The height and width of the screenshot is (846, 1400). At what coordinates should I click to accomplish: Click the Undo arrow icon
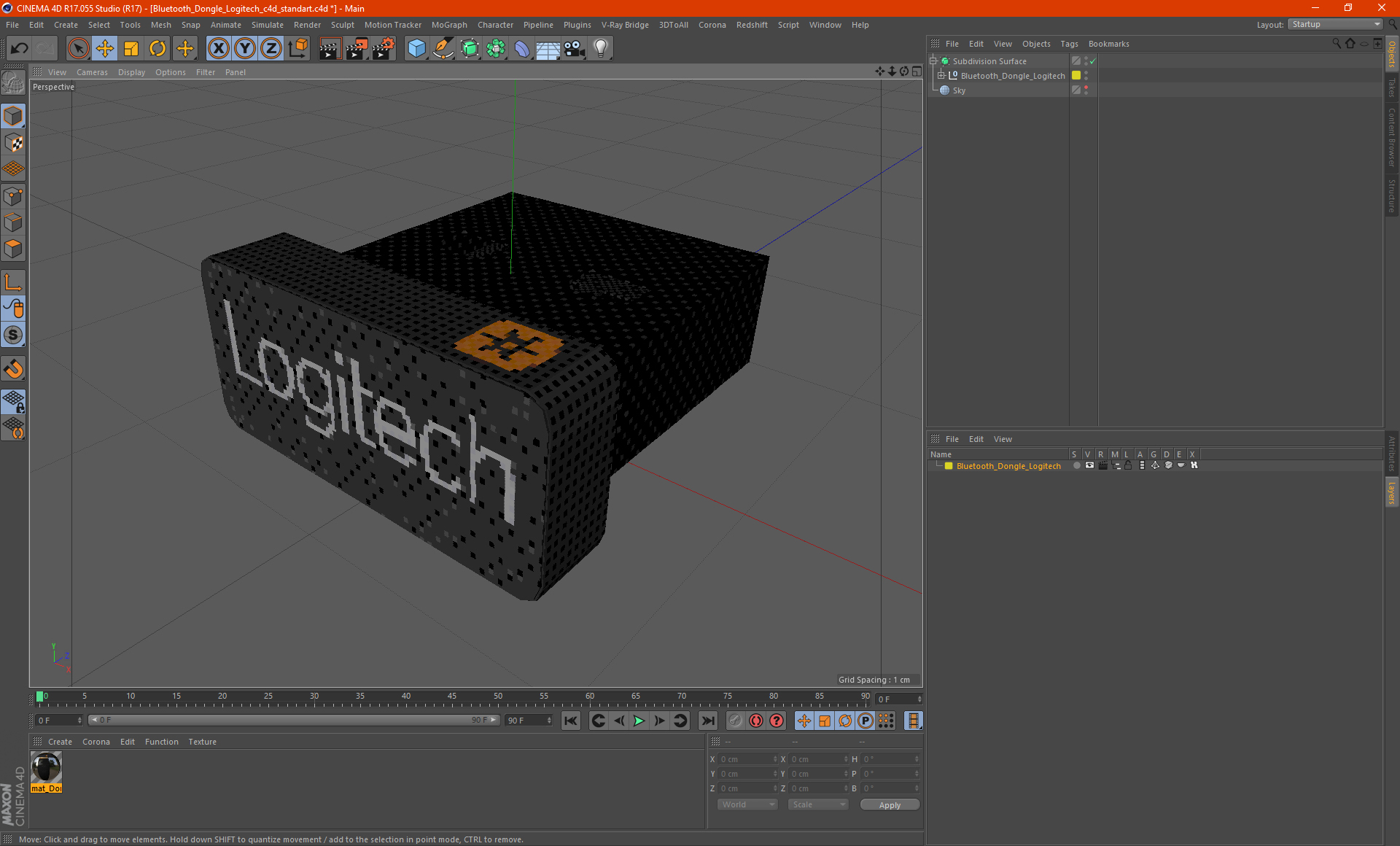pyautogui.click(x=20, y=49)
